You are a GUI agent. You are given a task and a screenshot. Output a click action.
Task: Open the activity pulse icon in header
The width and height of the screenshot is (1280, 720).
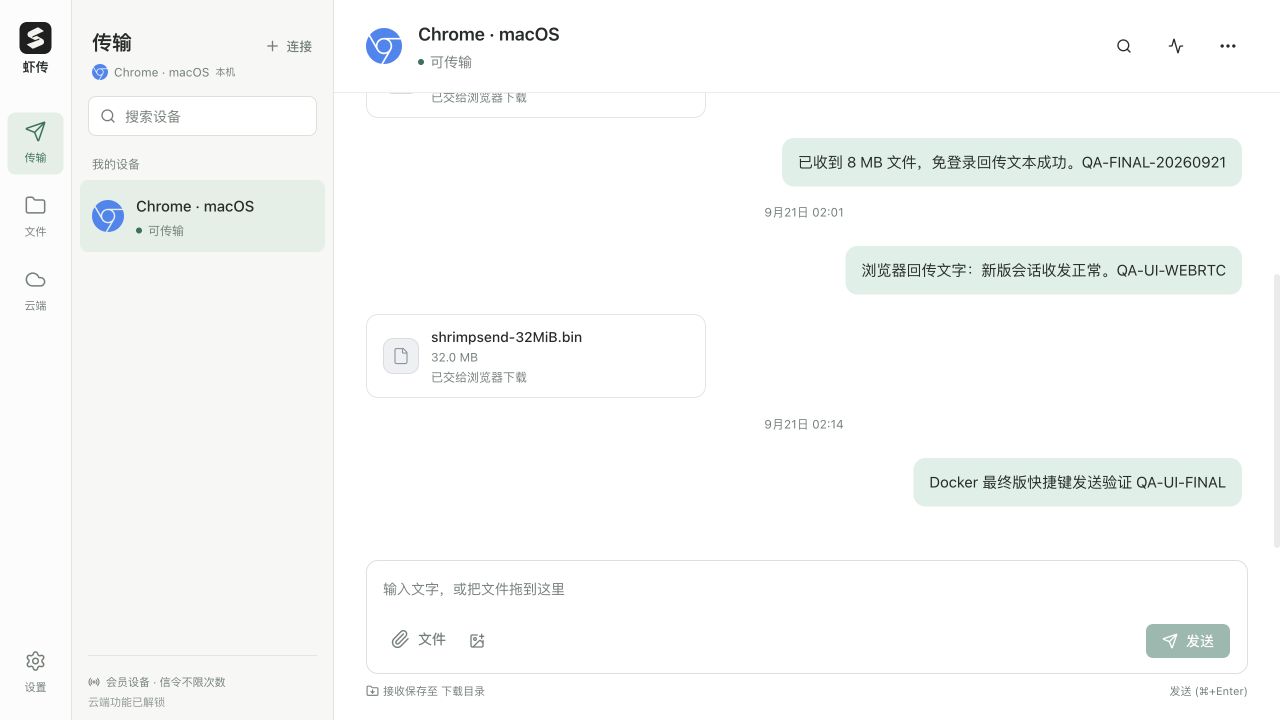click(1176, 46)
